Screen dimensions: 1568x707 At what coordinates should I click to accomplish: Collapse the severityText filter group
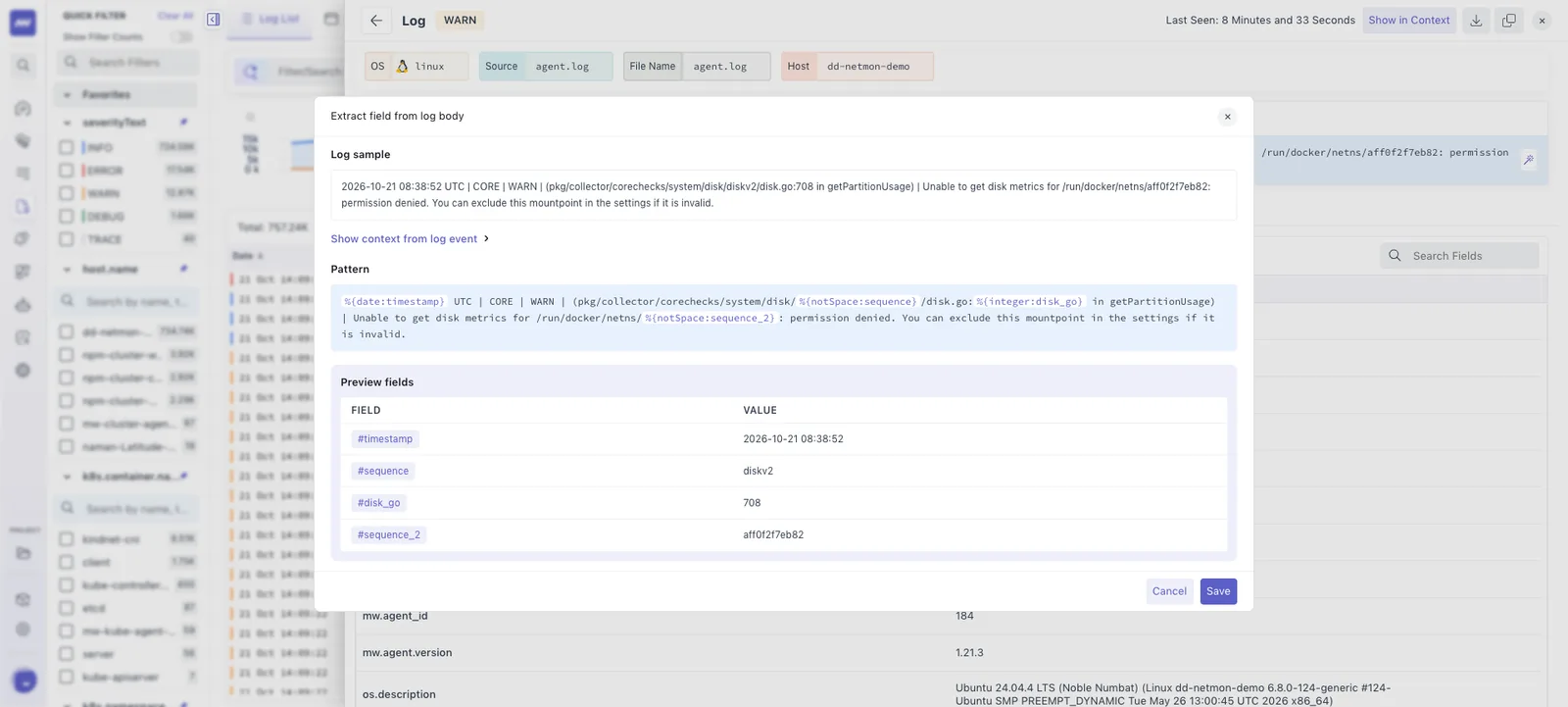67,123
